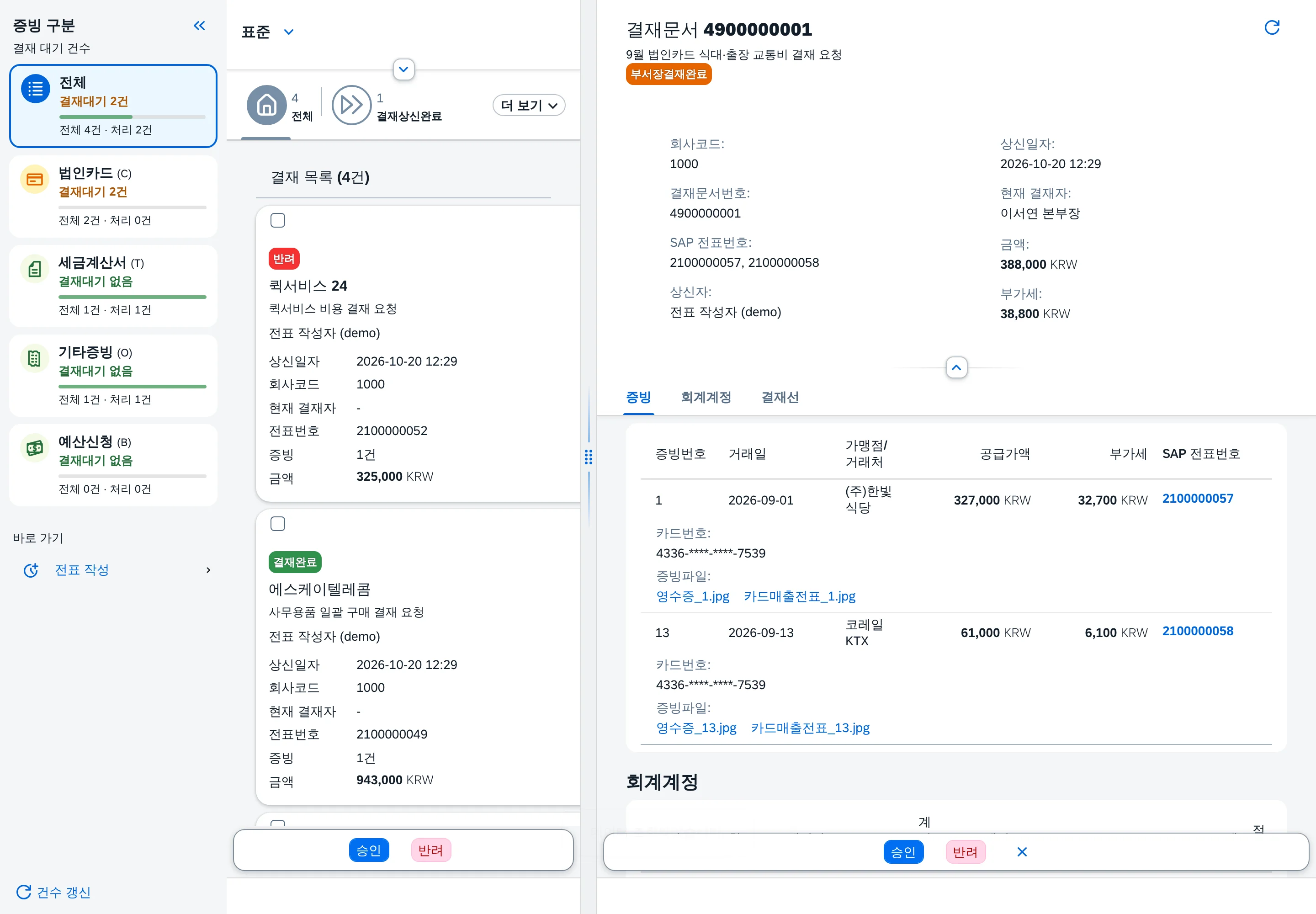Viewport: 1316px width, 914px height.
Task: Select the 결재상신완료 1 filter tab
Action: pyautogui.click(x=387, y=106)
